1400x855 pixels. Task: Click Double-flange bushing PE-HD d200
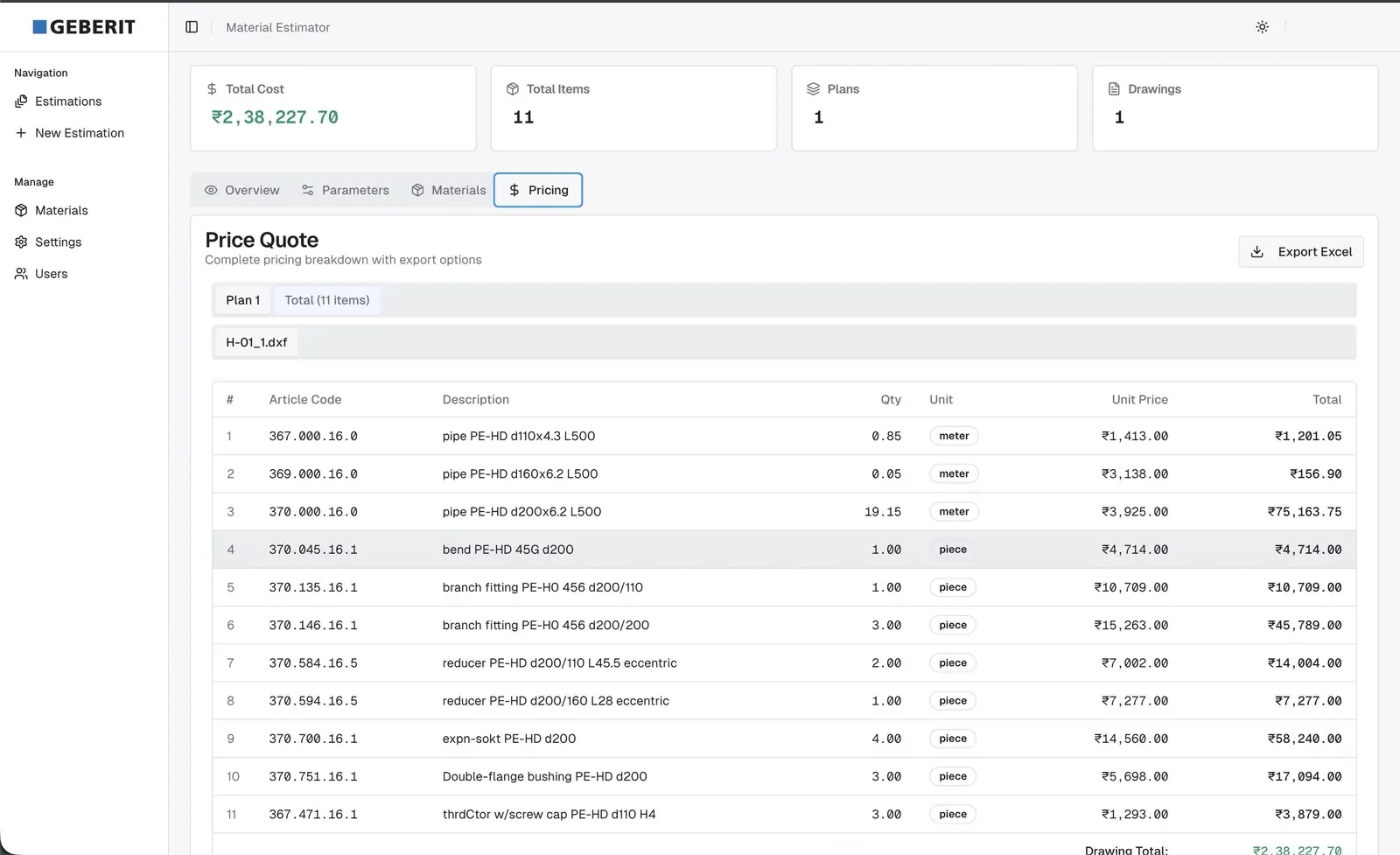[544, 776]
